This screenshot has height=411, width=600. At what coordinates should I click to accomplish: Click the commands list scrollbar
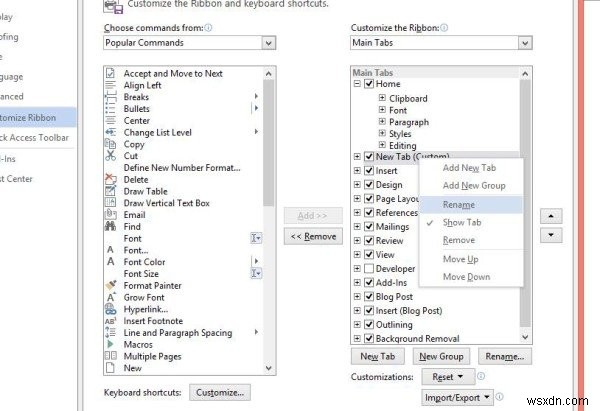(268, 150)
